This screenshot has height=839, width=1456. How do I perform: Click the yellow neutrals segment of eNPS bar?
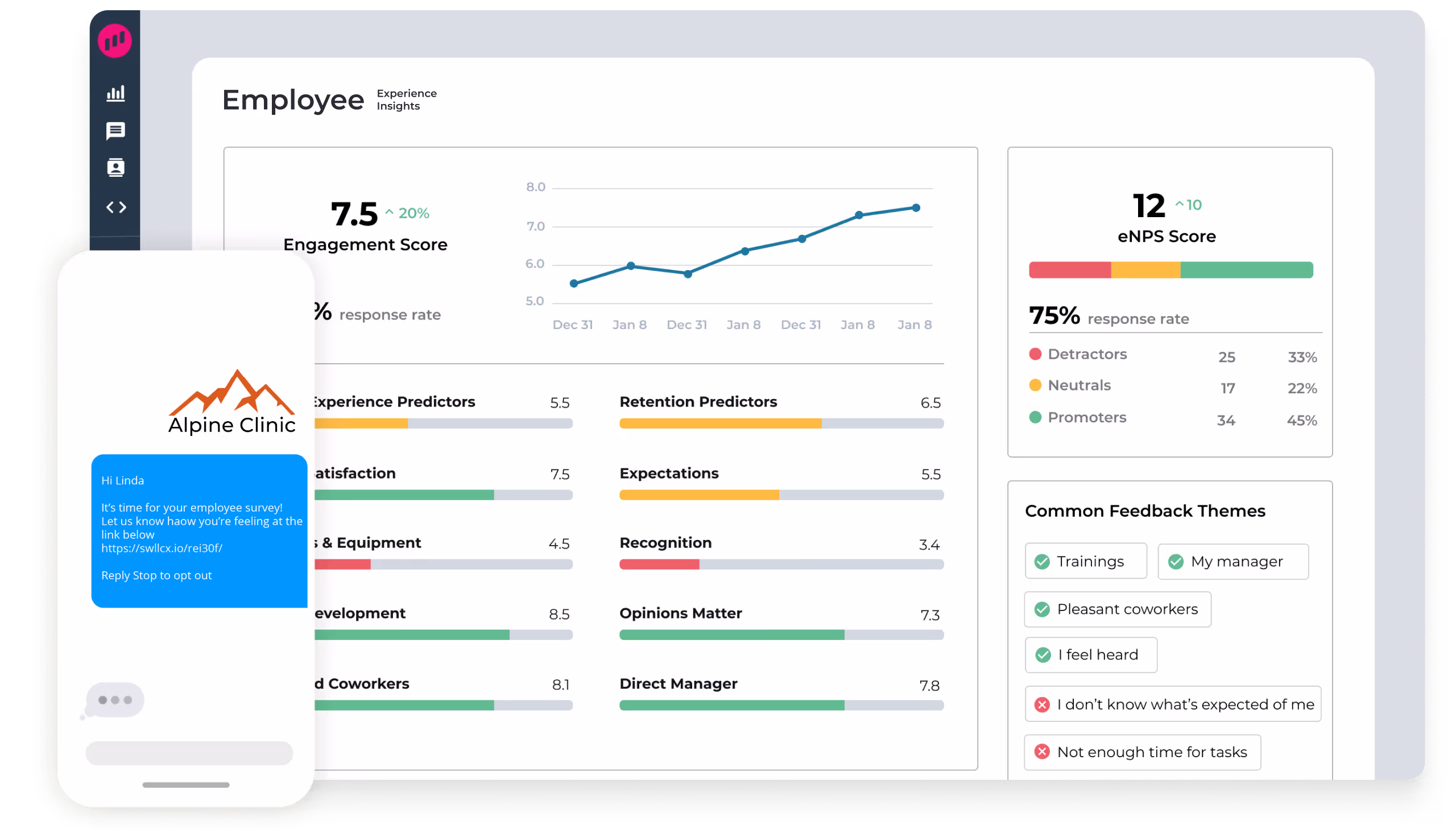(1146, 270)
